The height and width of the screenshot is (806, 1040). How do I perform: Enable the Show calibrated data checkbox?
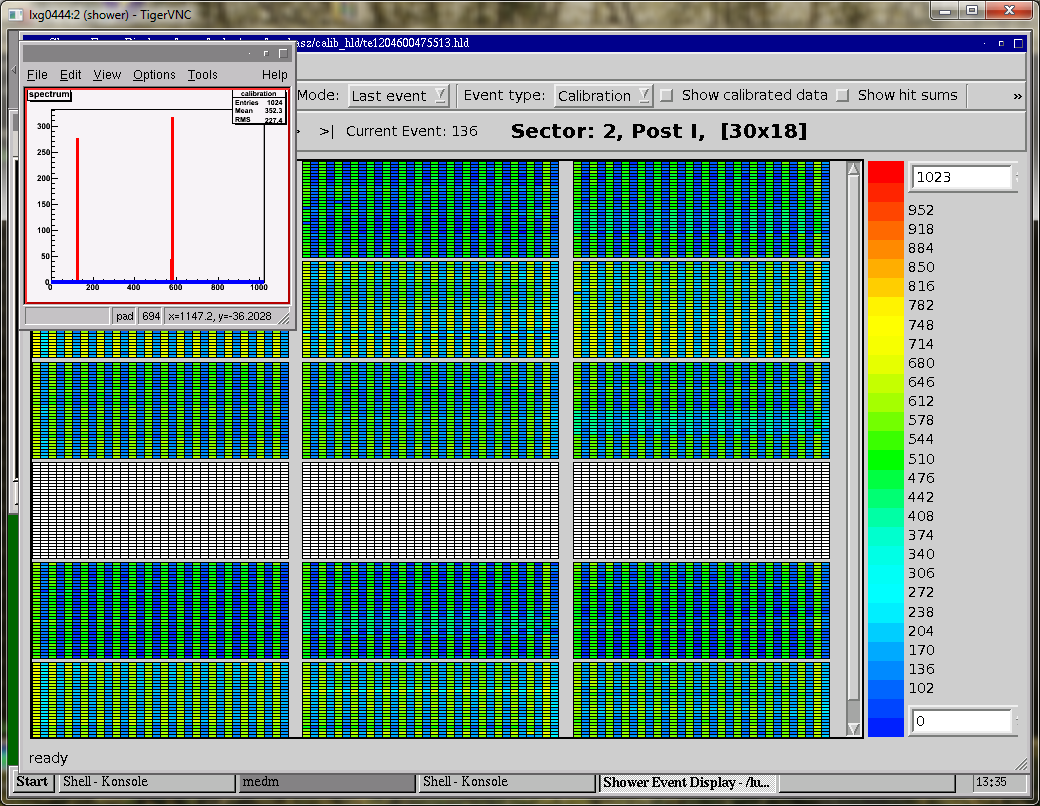(x=667, y=96)
